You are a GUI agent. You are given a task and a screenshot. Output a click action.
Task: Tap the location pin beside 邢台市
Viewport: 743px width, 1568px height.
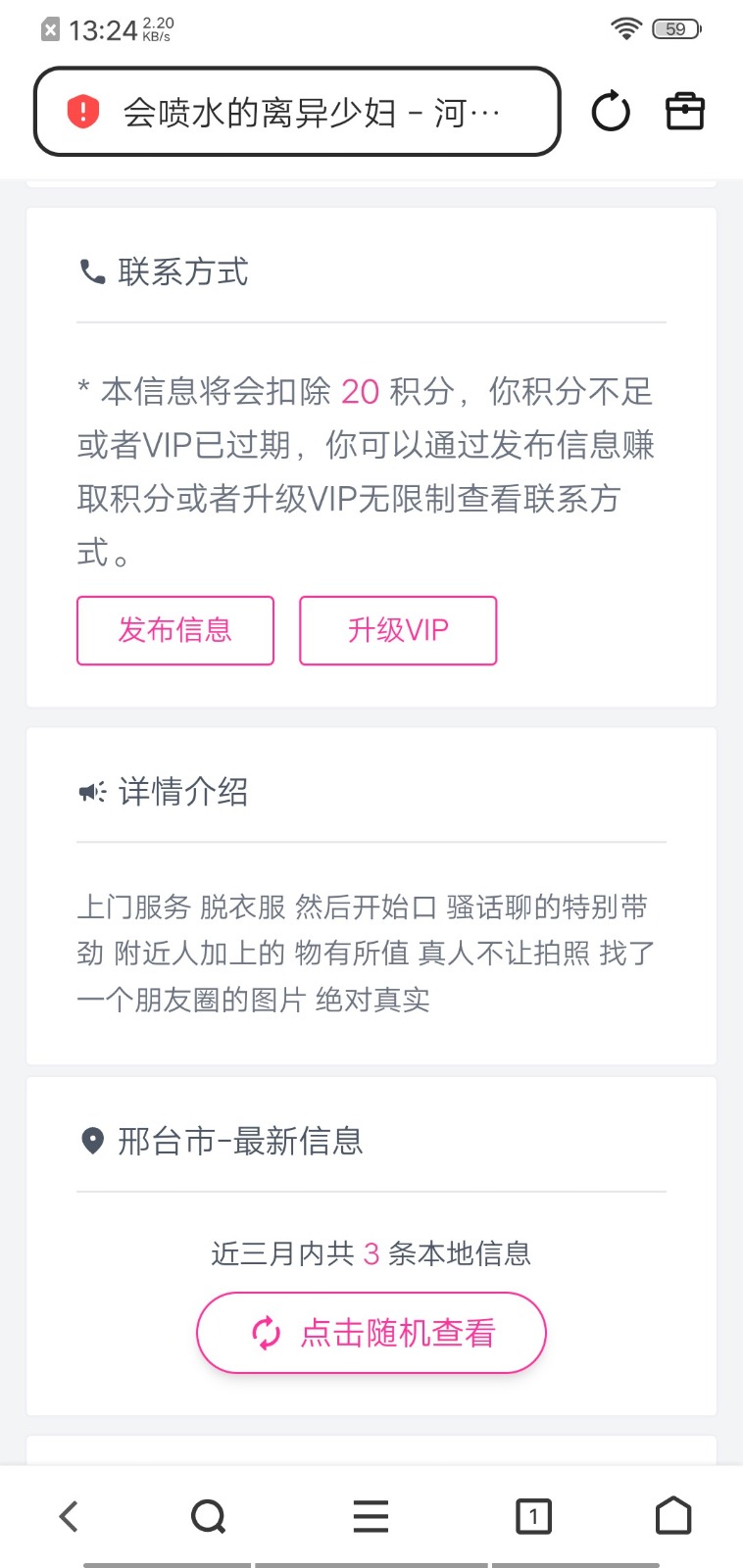pyautogui.click(x=92, y=1141)
